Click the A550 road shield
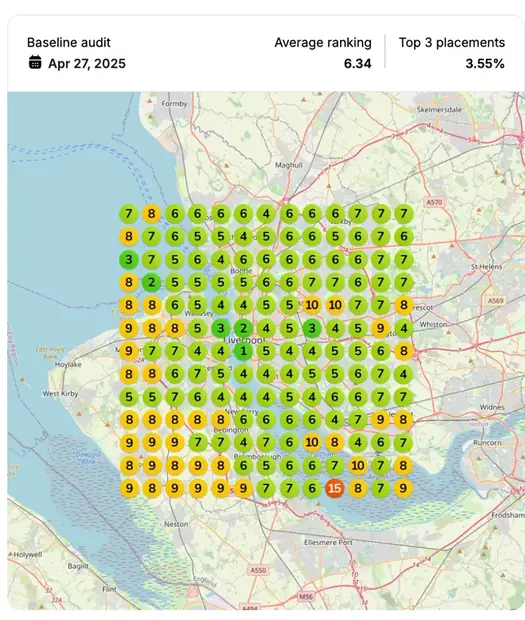Viewport: 525px width, 620px height. pos(258,570)
